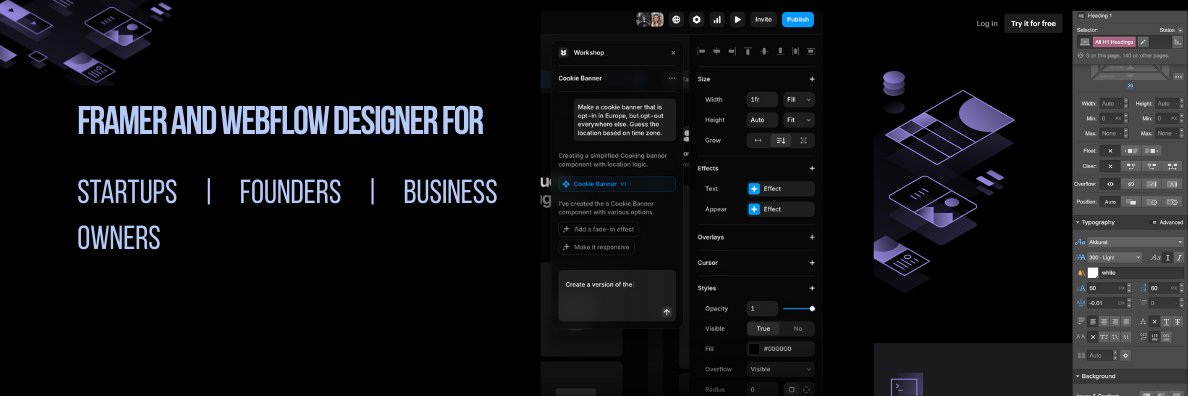
Task: Set Visible to True
Action: pyautogui.click(x=764, y=329)
